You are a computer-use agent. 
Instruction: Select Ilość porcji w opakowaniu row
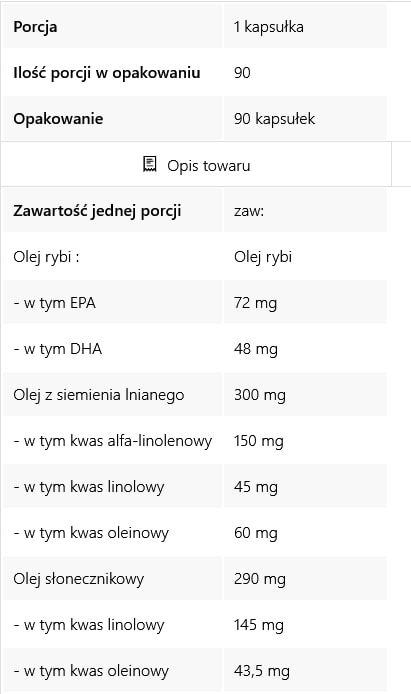195,73
